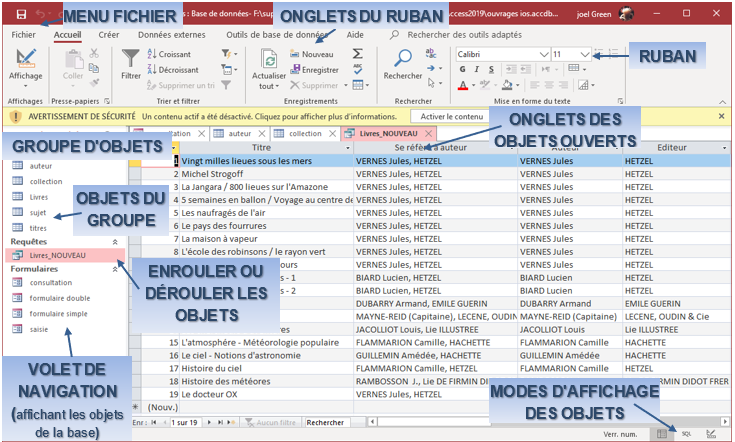This screenshot has width=735, height=442.
Task: Open Actualiser tout dropdown arrow
Action: [x=277, y=86]
